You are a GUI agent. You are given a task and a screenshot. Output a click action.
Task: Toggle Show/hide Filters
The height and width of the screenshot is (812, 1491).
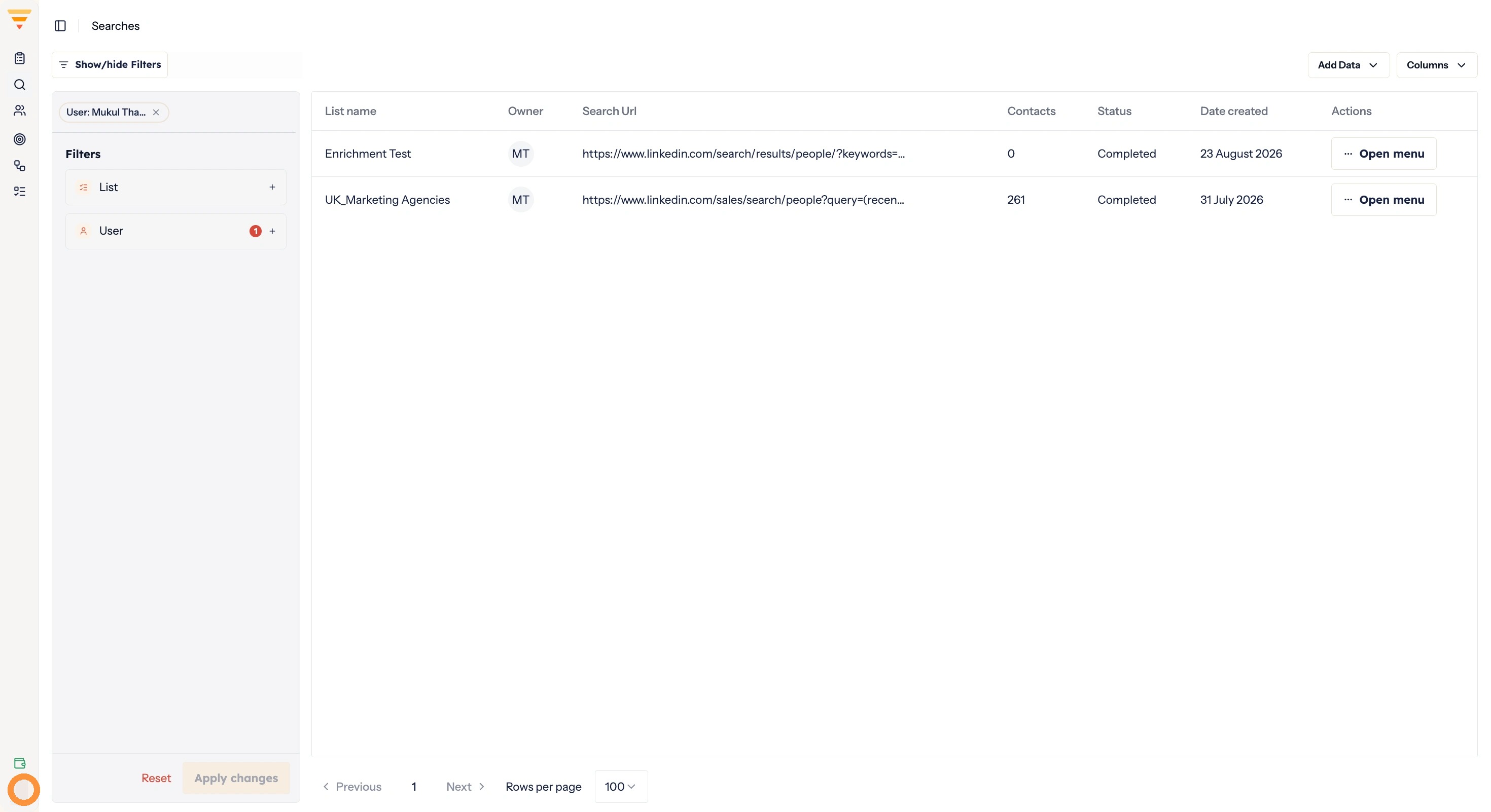[110, 65]
